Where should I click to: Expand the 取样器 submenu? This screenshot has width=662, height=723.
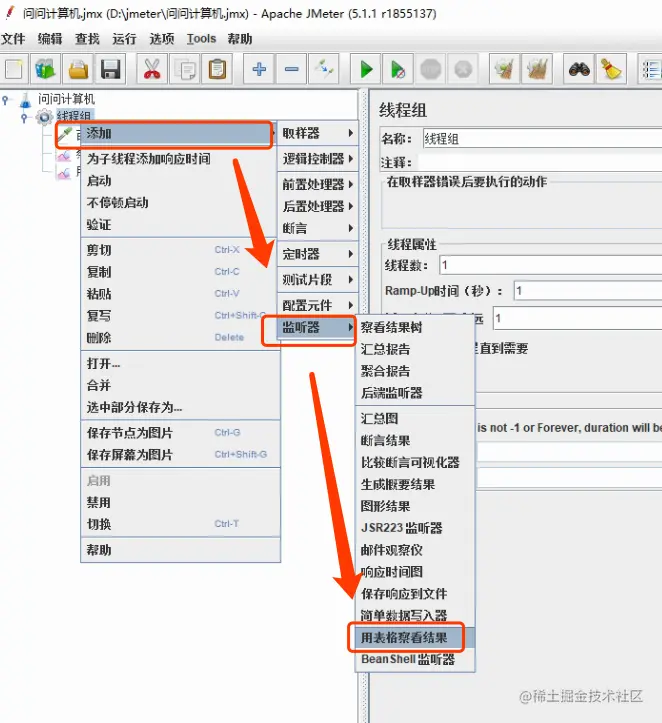coord(318,133)
